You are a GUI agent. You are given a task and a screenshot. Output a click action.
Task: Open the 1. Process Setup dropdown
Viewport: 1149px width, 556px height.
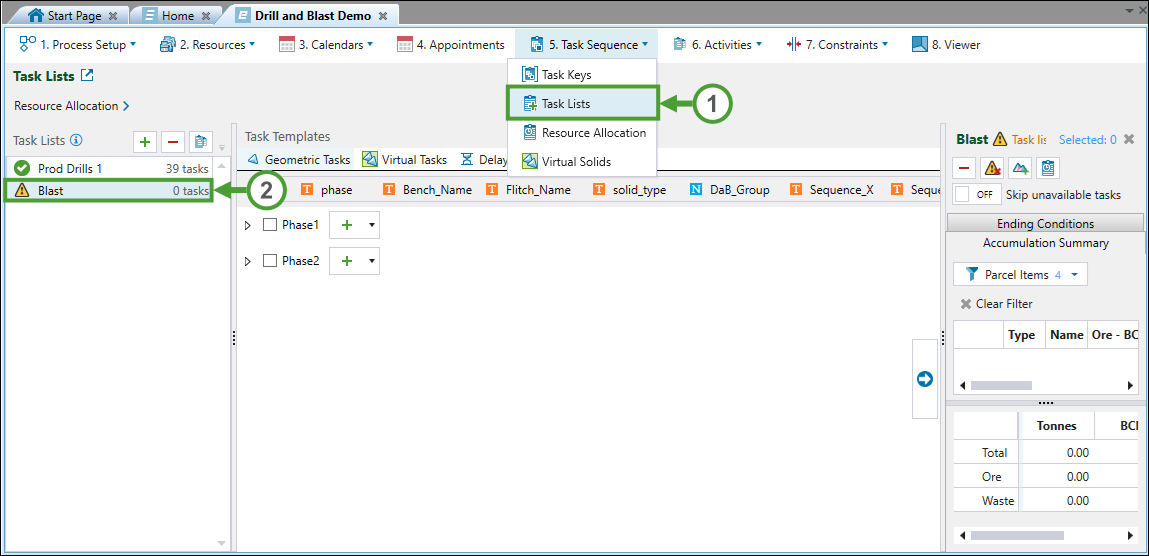click(133, 45)
